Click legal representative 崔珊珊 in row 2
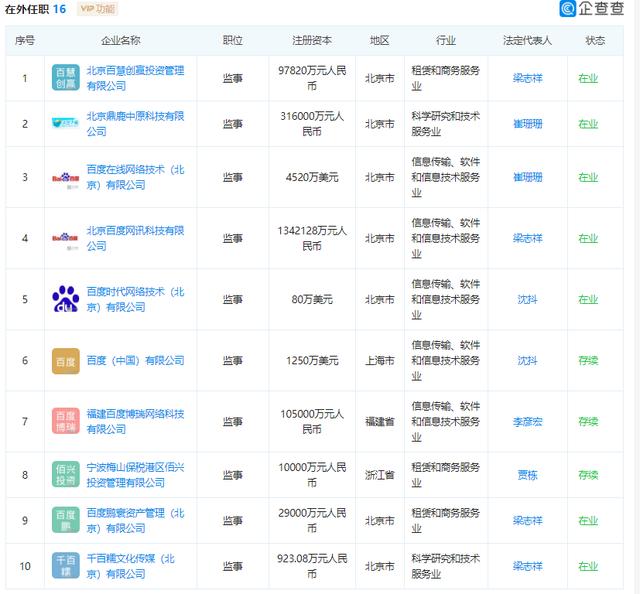640x594 pixels. pos(527,124)
